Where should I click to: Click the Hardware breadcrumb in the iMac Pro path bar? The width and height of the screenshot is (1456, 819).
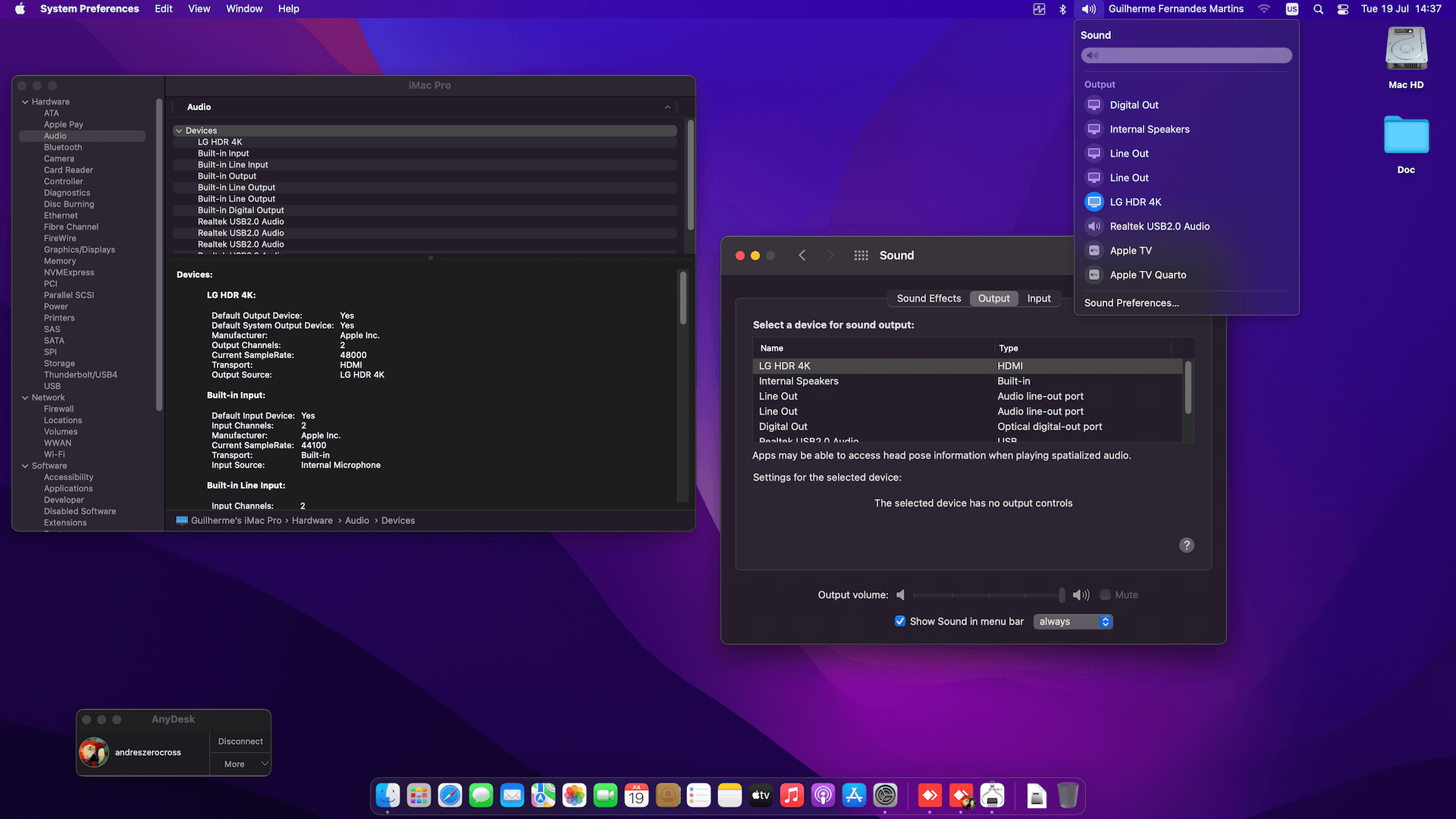click(312, 520)
